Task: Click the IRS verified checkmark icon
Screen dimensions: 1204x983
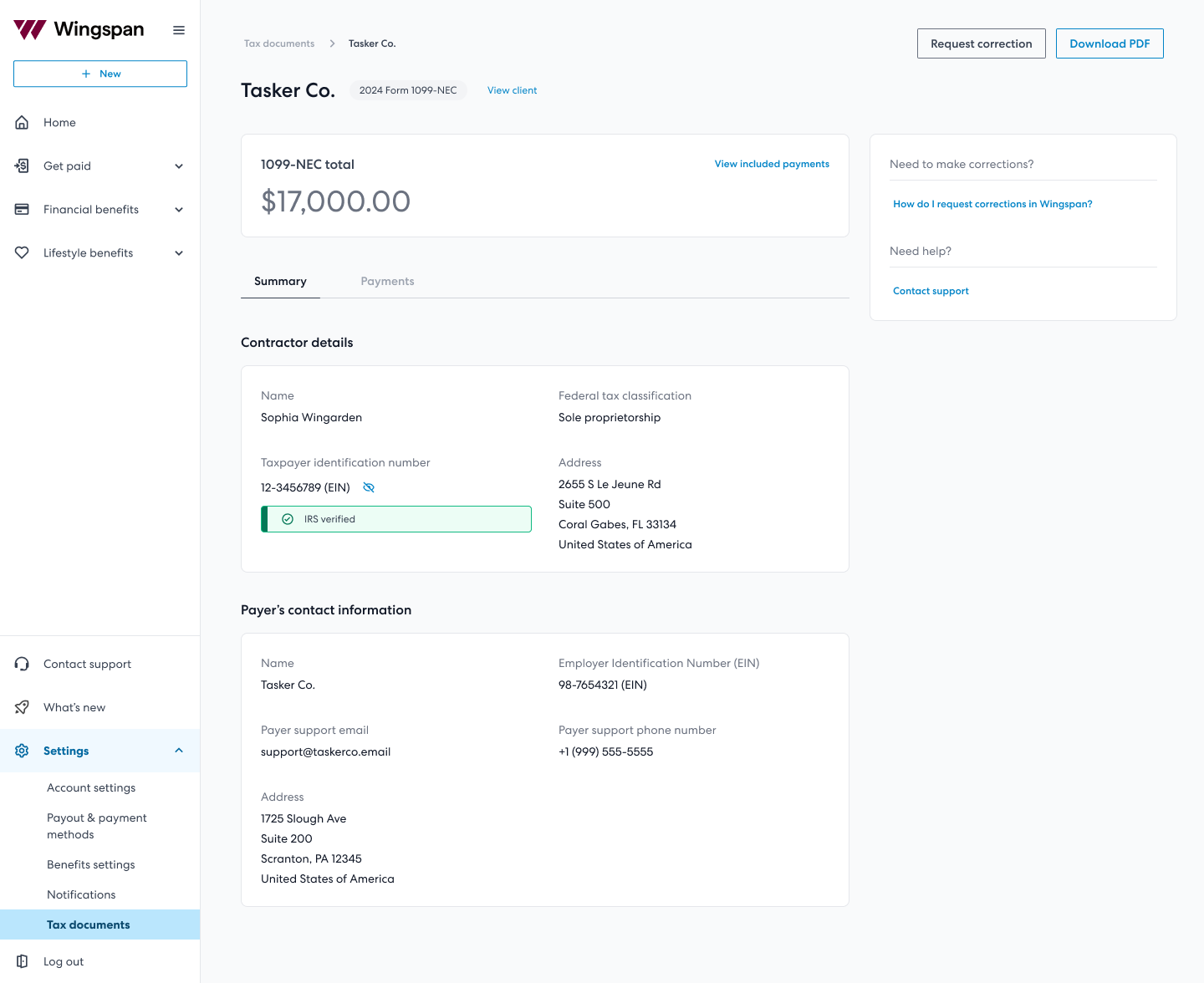Action: pos(288,519)
